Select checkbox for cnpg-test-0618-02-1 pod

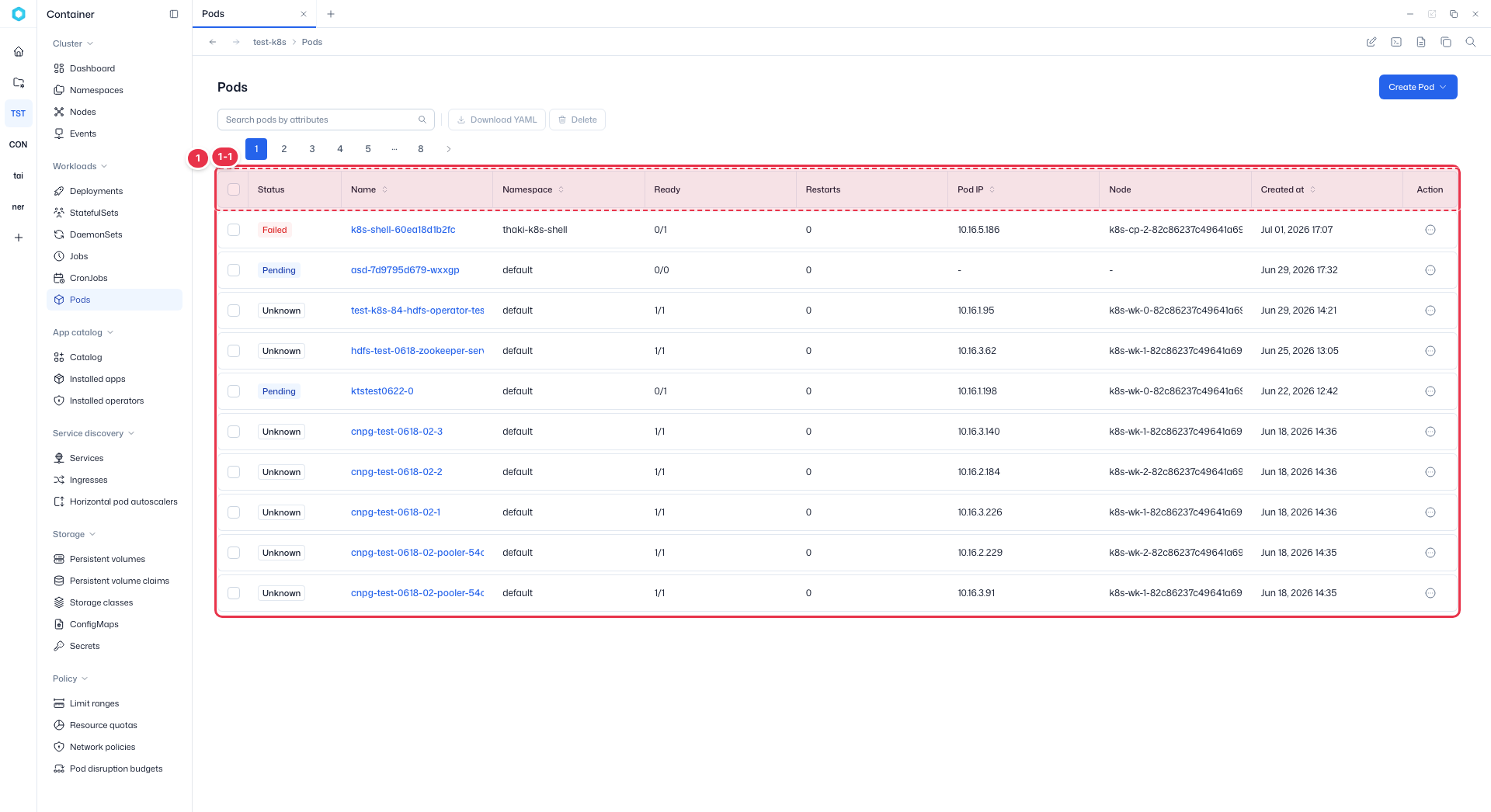pyautogui.click(x=234, y=512)
